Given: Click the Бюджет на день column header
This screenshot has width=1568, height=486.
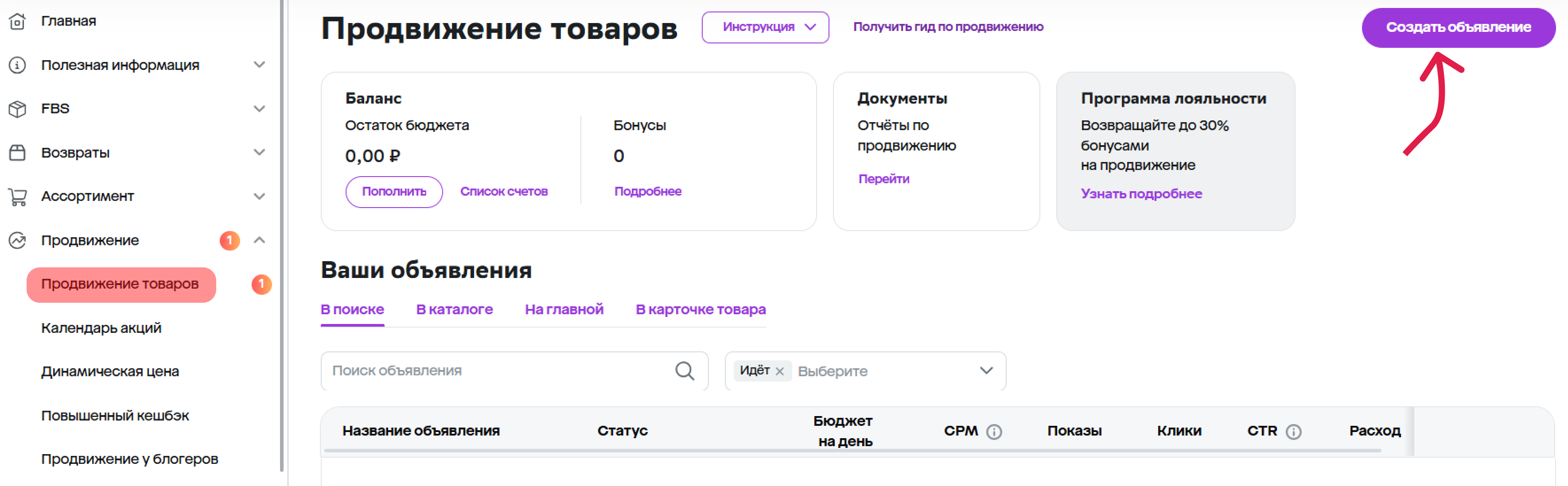Looking at the screenshot, I should tap(844, 431).
